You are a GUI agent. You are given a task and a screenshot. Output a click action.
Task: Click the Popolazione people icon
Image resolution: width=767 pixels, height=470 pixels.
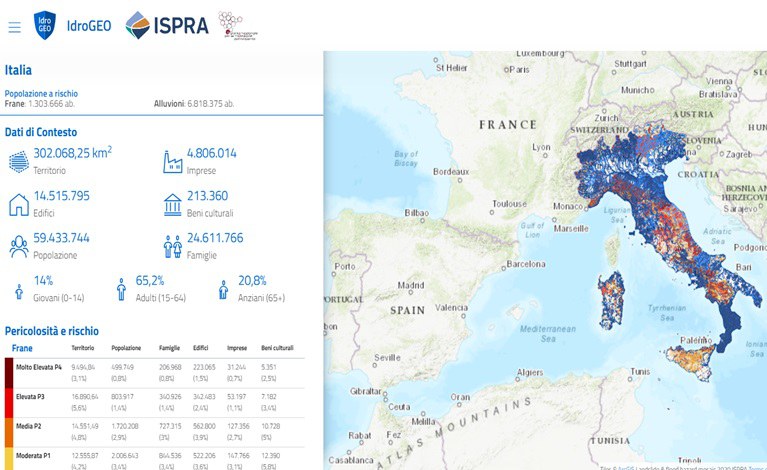pyautogui.click(x=19, y=246)
